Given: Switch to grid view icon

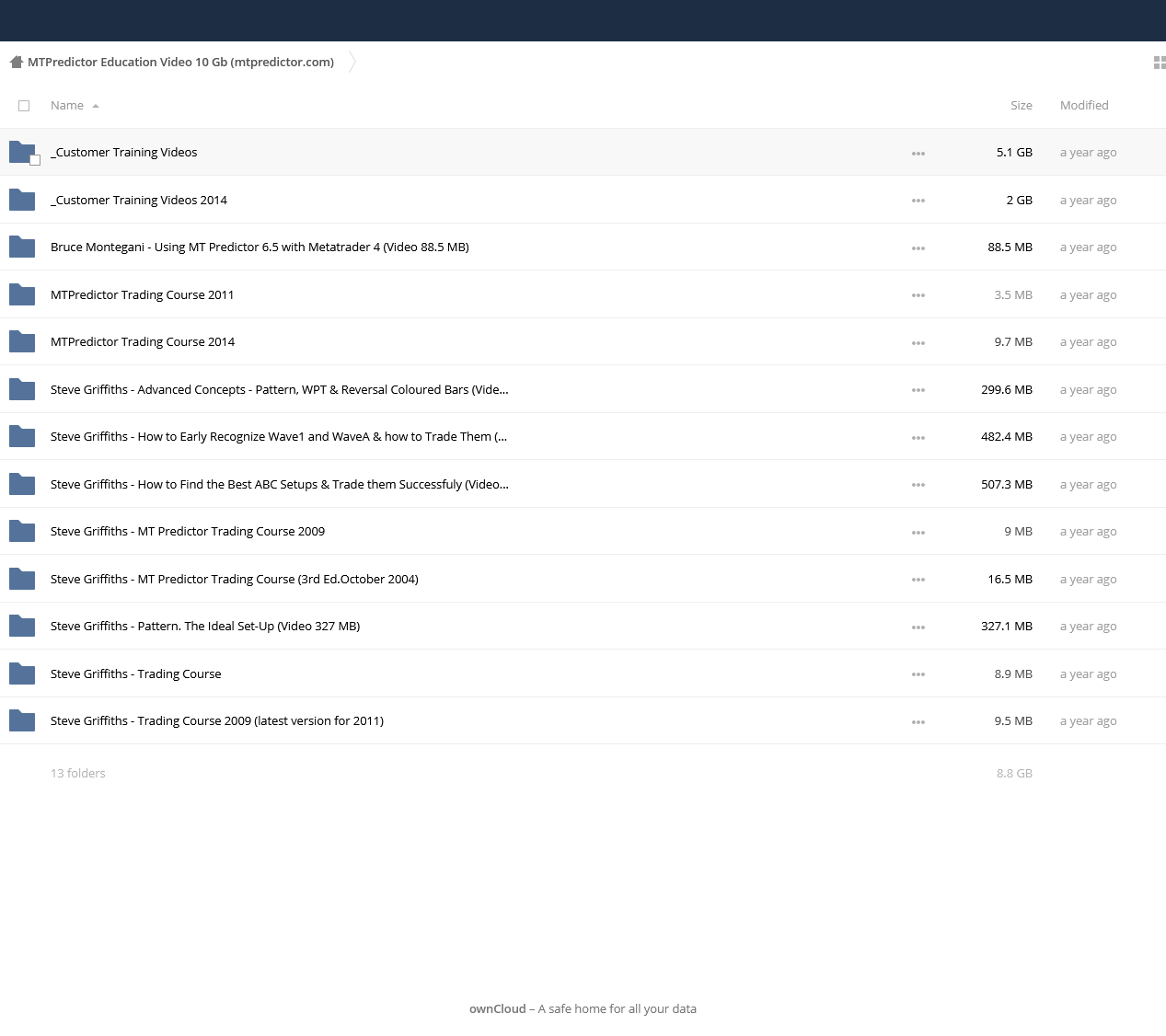Looking at the screenshot, I should 1160,63.
